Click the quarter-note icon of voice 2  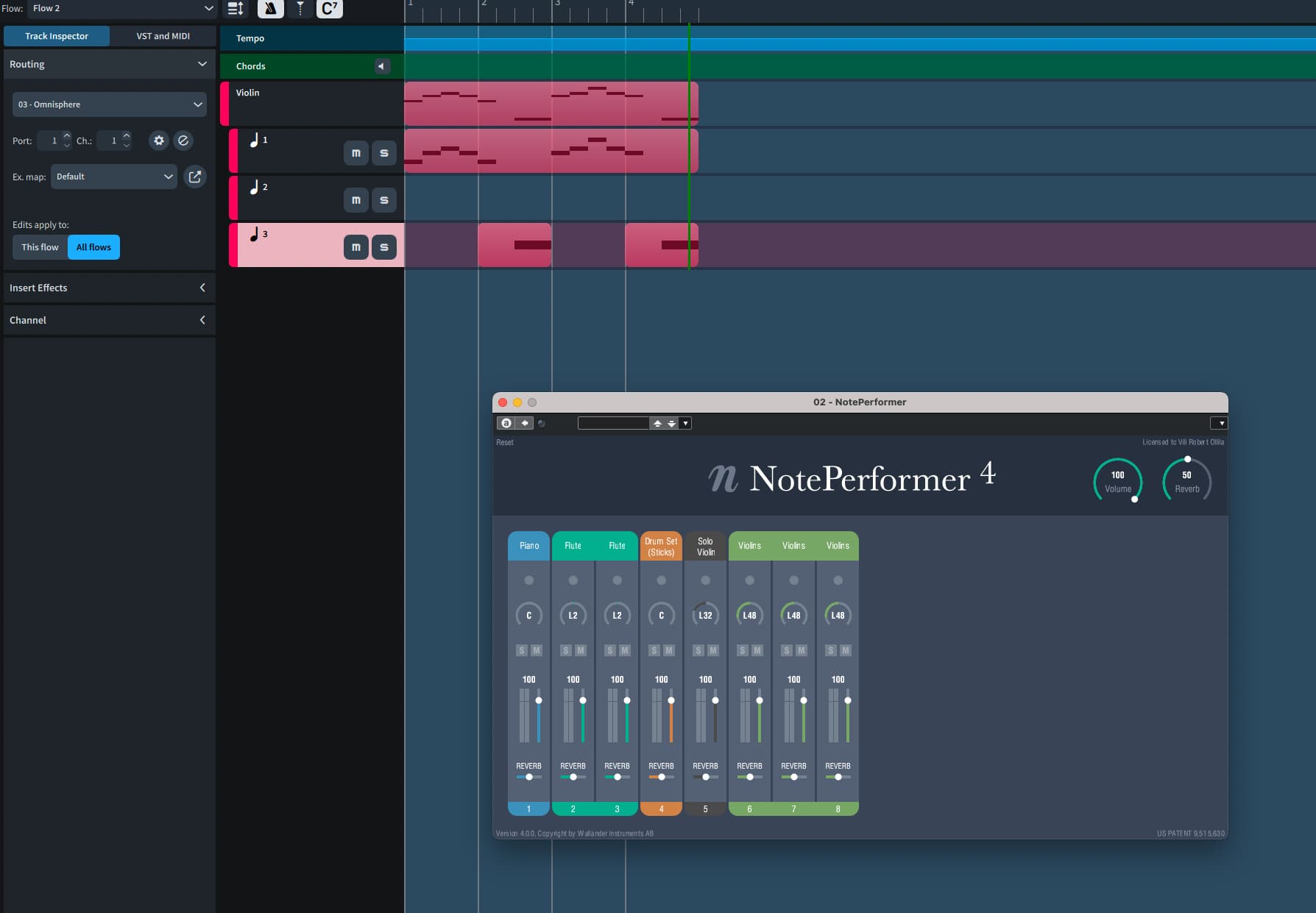tap(255, 187)
